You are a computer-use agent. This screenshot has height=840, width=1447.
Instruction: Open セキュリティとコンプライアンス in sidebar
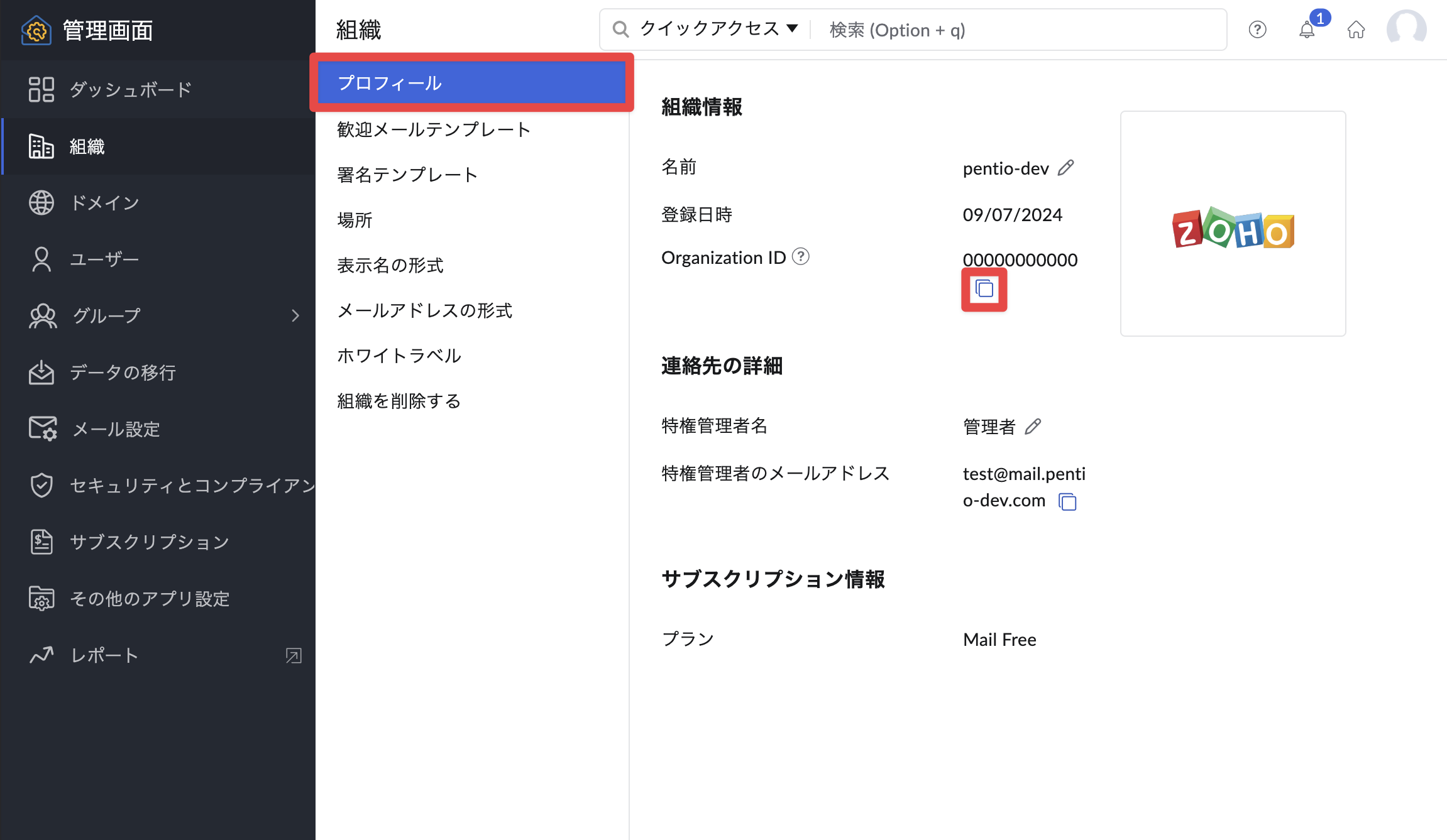point(158,485)
